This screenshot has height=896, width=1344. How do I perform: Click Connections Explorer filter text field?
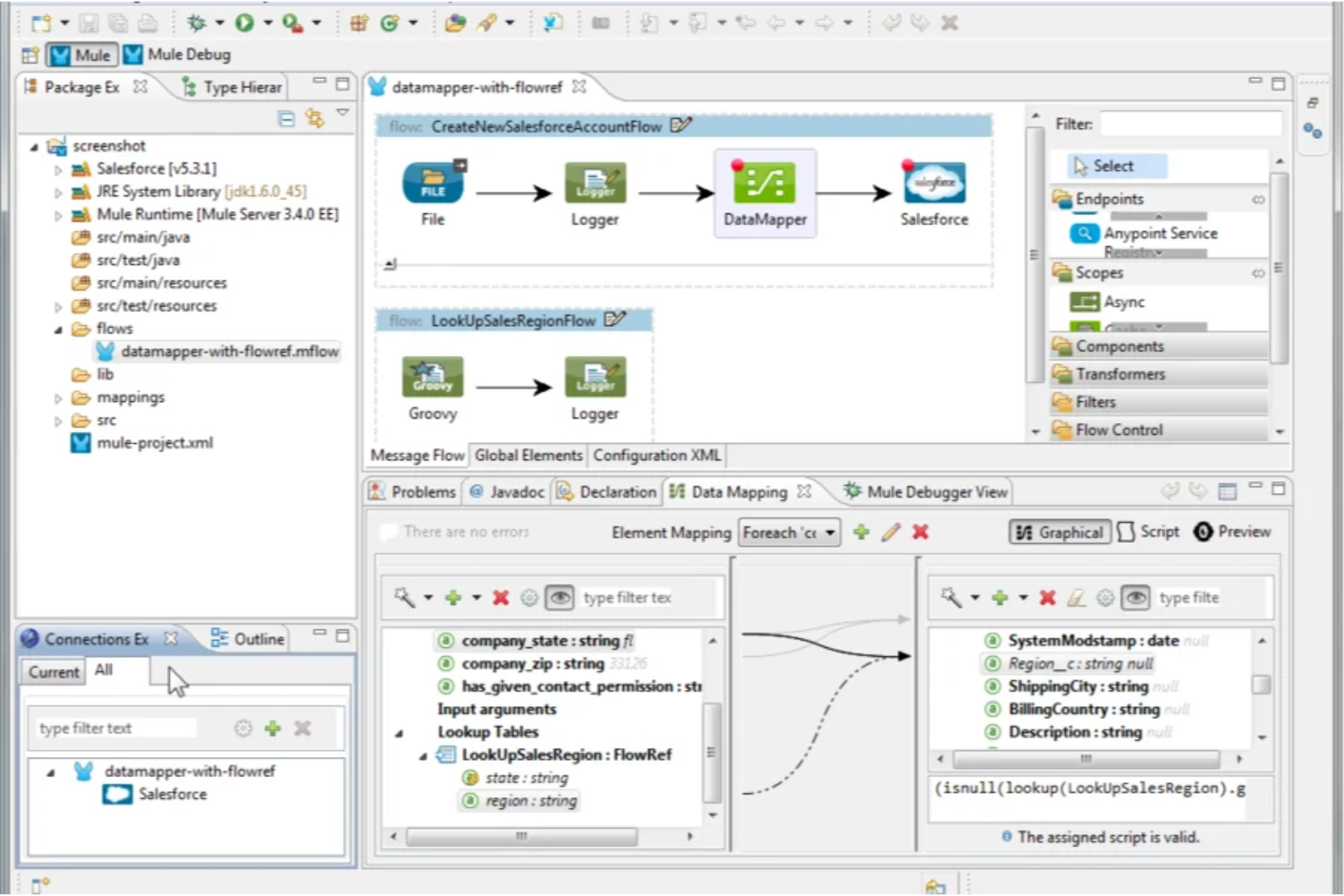point(117,728)
